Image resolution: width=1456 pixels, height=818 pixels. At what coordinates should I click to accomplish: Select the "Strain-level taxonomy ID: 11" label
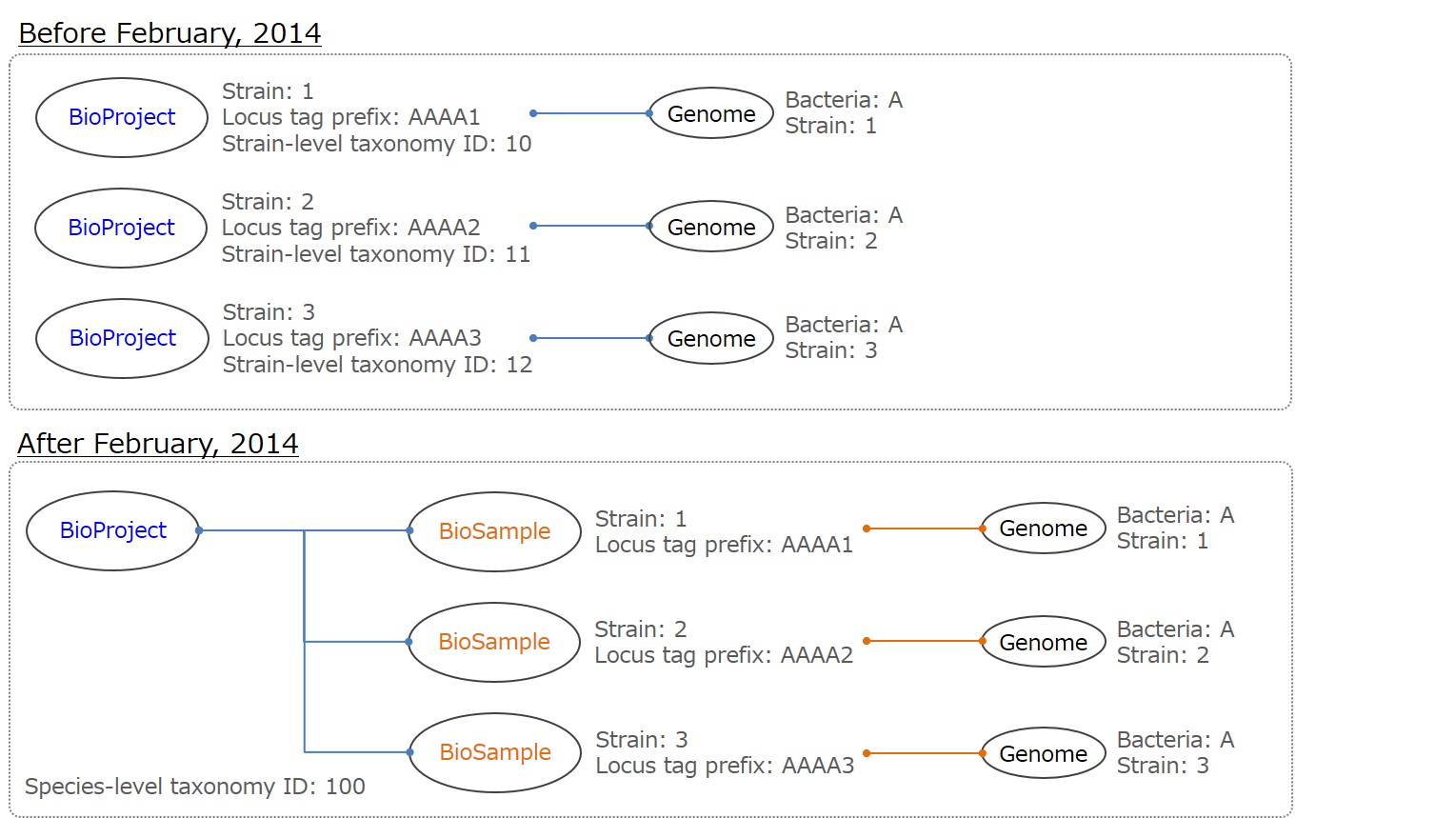[x=375, y=254]
